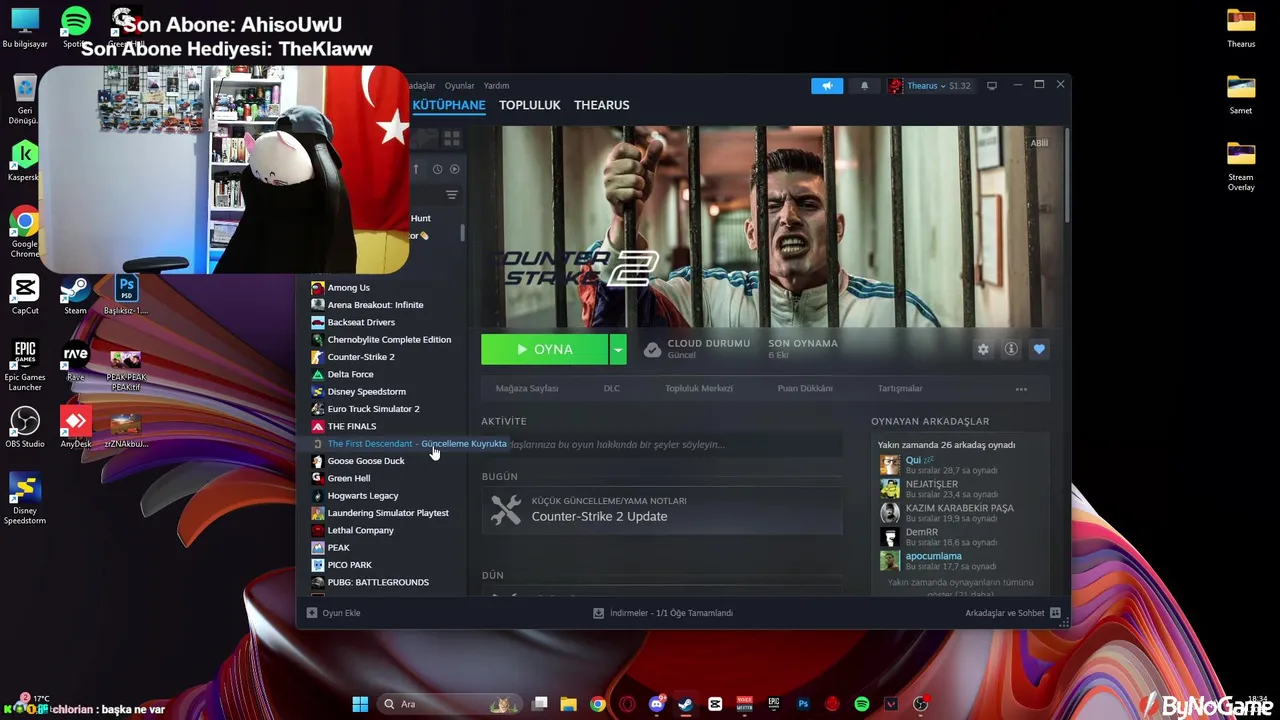Image resolution: width=1280 pixels, height=720 pixels.
Task: Open Photoshop from the taskbar
Action: pos(803,704)
